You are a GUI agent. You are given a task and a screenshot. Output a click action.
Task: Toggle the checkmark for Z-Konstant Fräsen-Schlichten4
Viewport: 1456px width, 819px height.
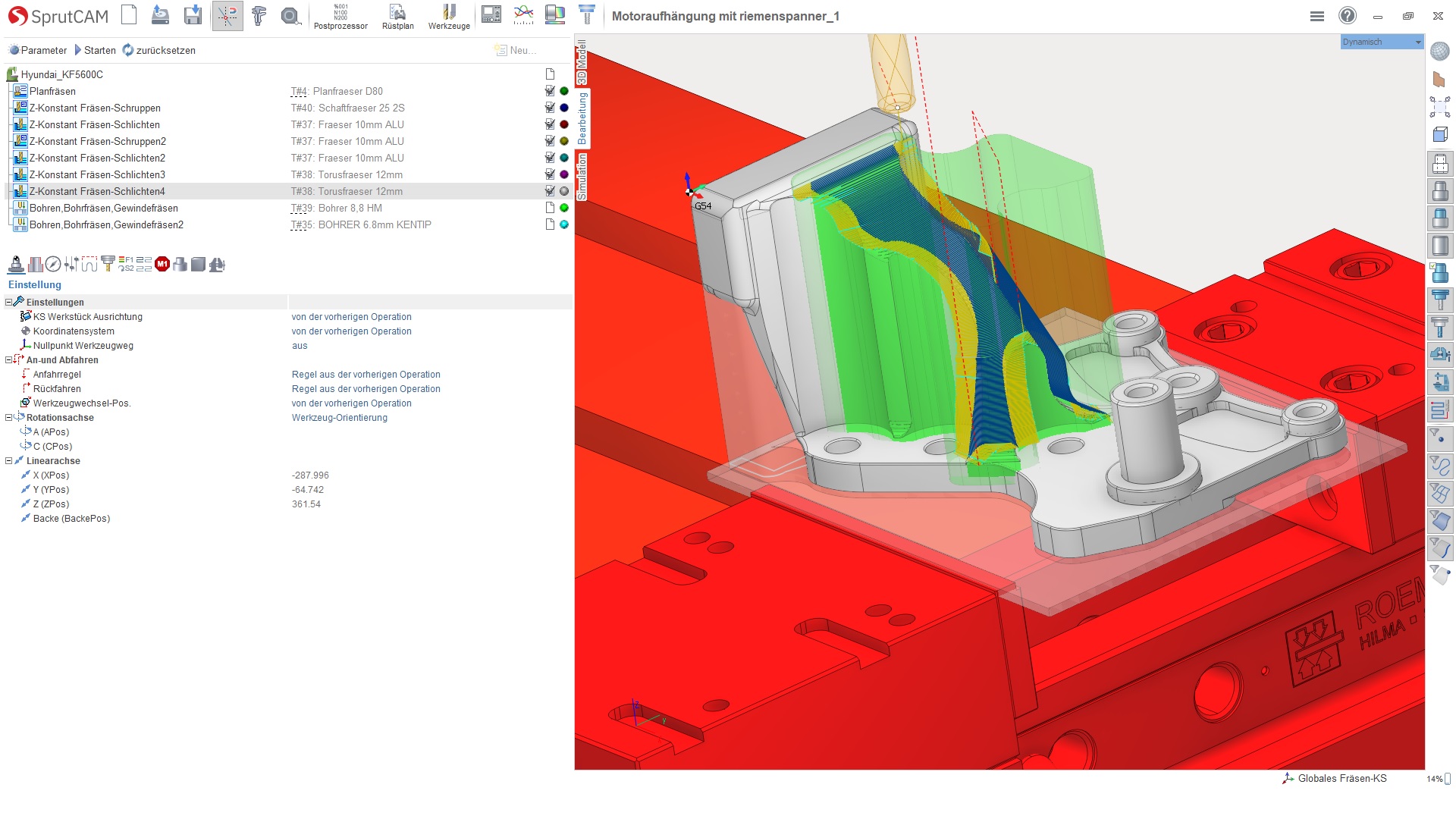tap(550, 191)
